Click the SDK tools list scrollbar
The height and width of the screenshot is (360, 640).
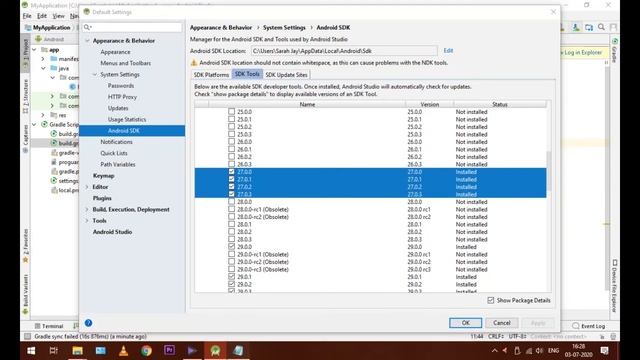click(549, 171)
